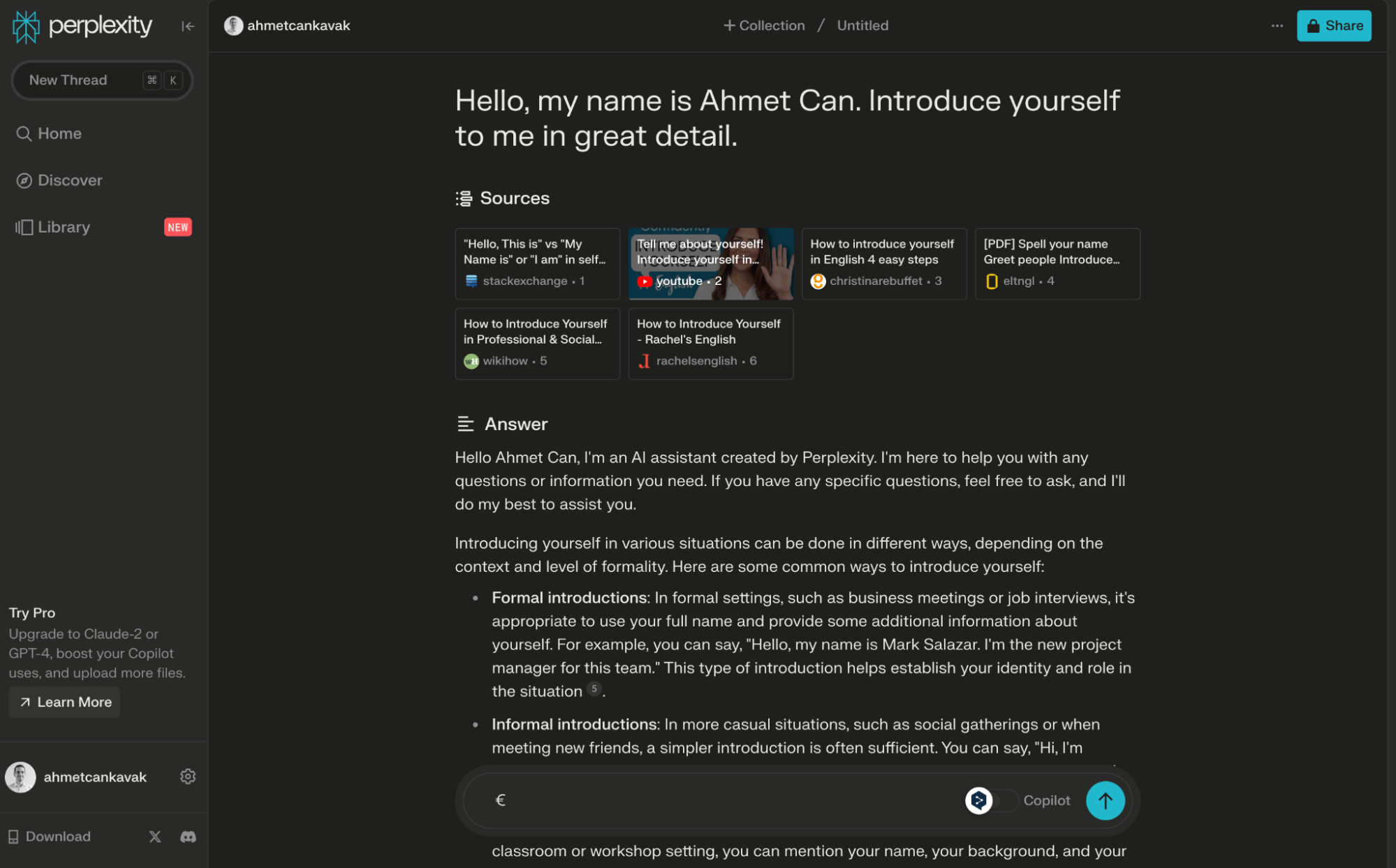This screenshot has width=1396, height=868.
Task: Add thread to a Collection
Action: click(764, 26)
